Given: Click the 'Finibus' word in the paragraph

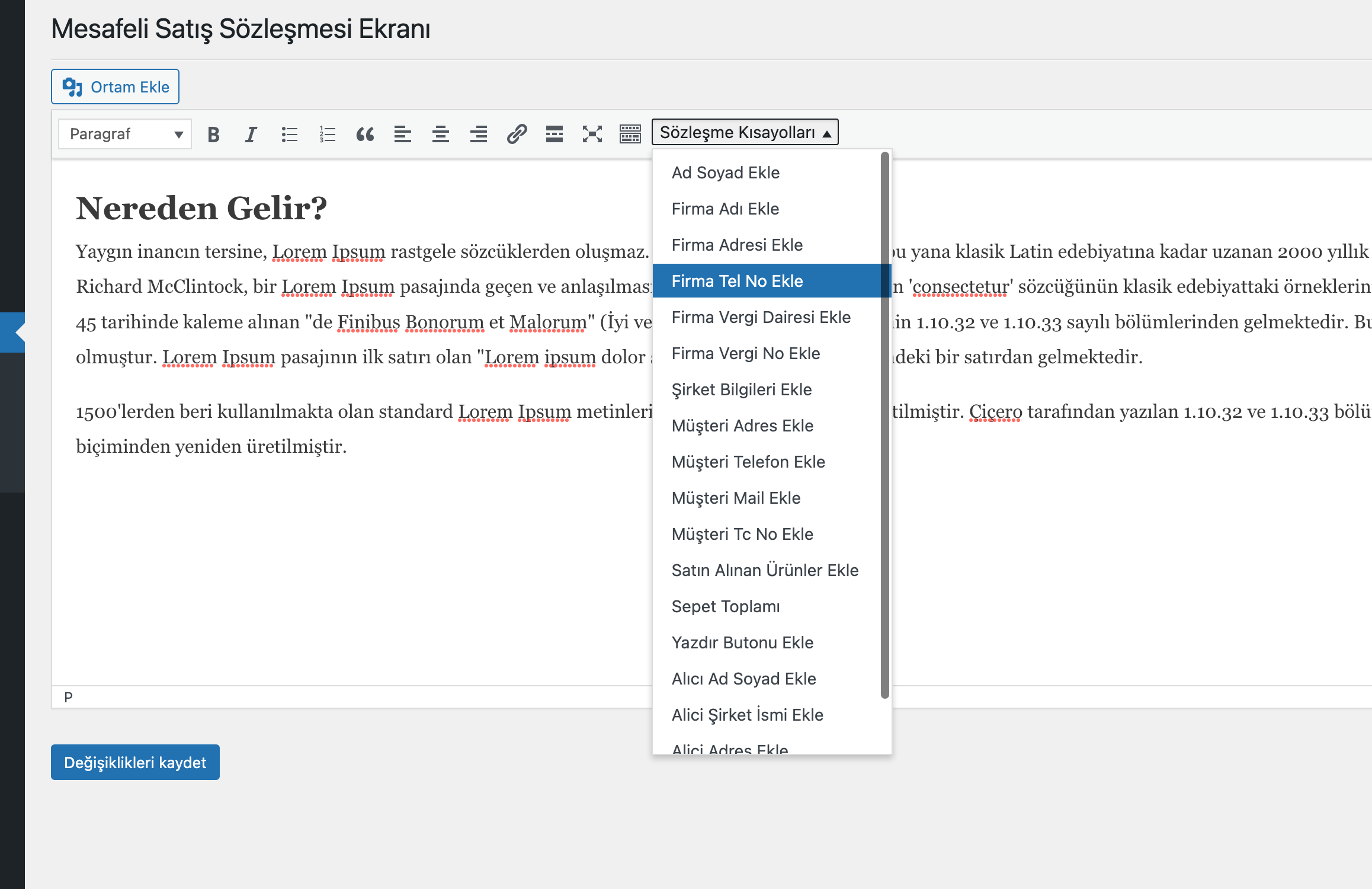Looking at the screenshot, I should point(368,322).
